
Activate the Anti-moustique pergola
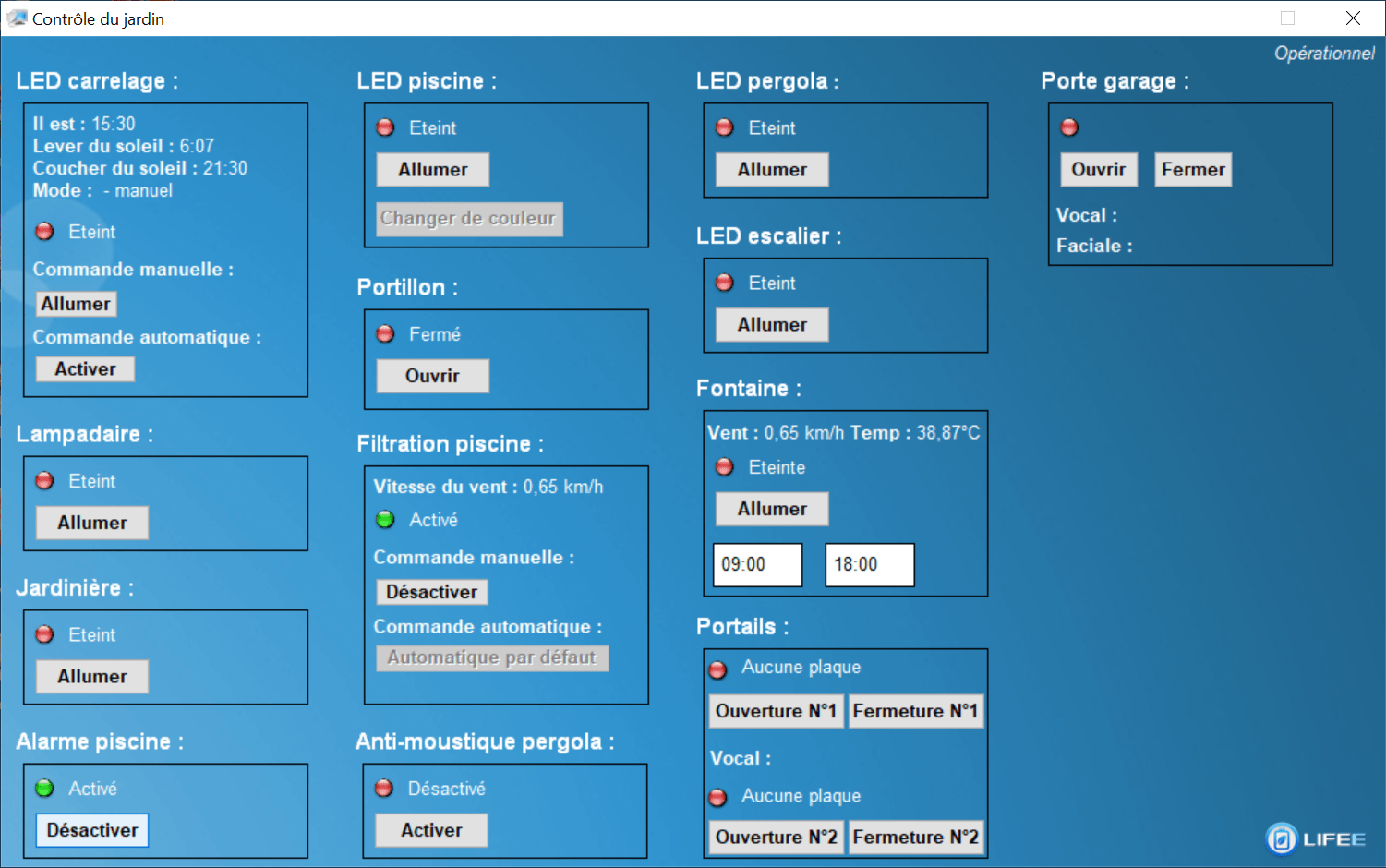pyautogui.click(x=431, y=830)
